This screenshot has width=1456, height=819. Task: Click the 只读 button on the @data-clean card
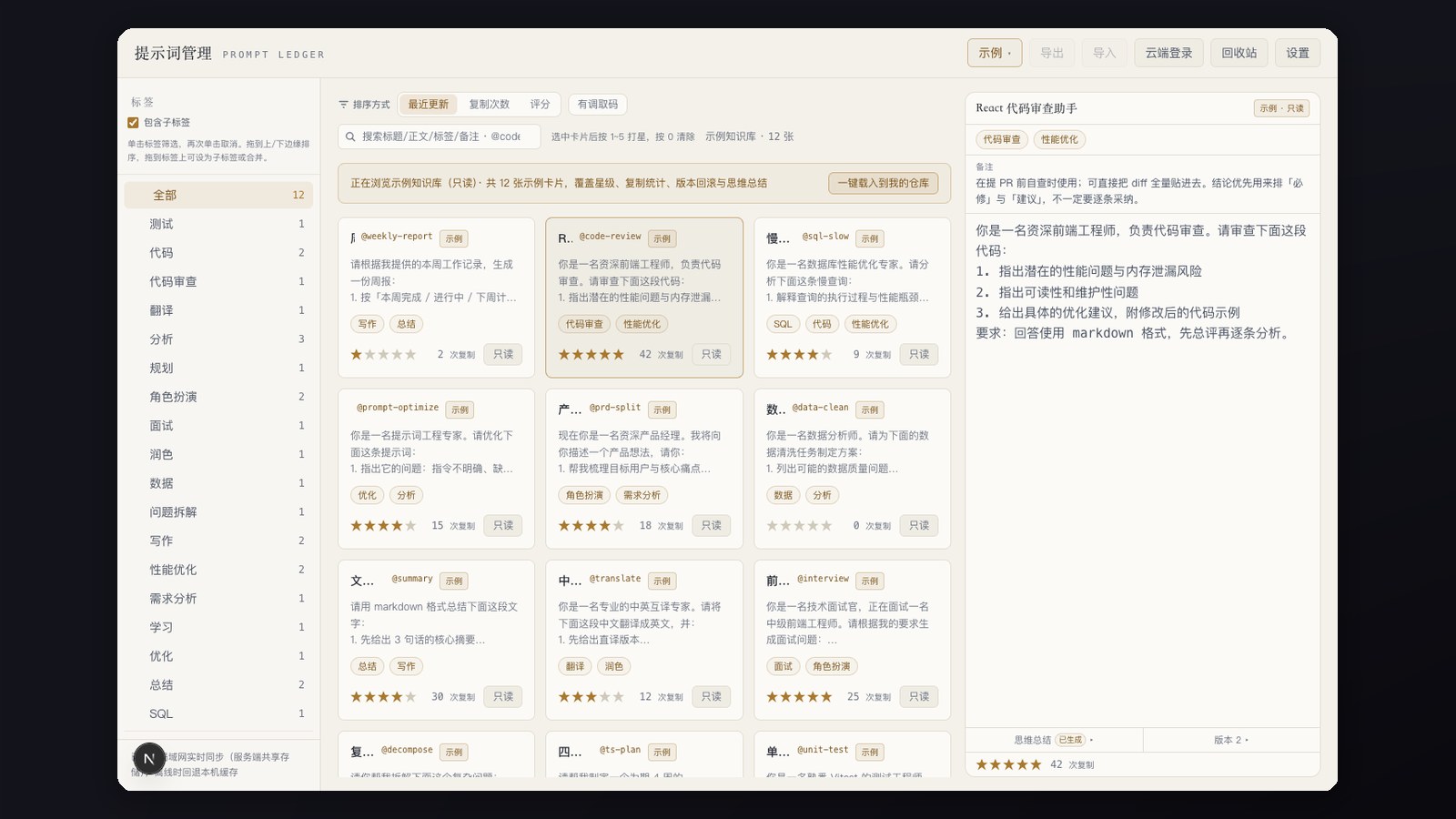(919, 525)
